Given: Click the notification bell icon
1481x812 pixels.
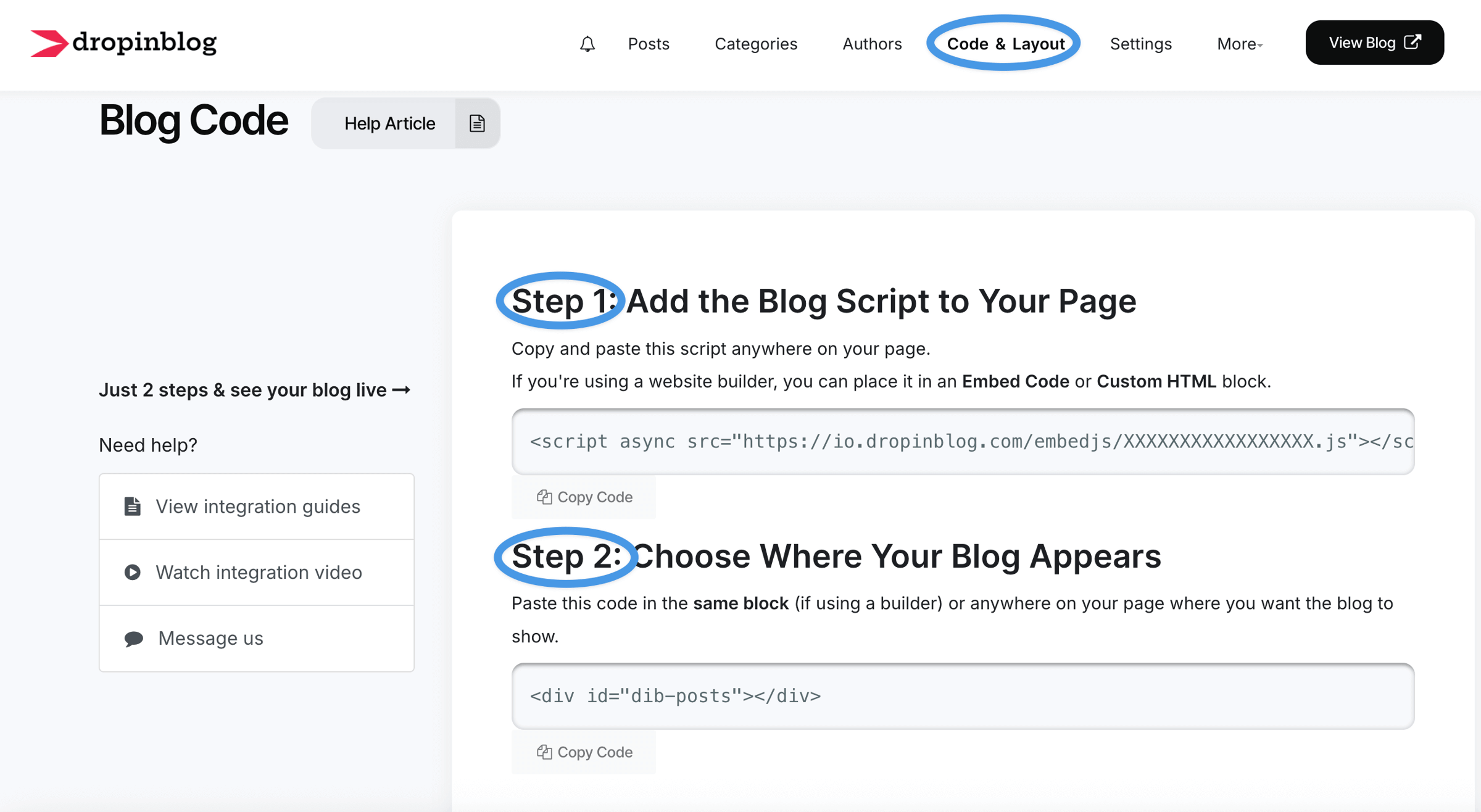Looking at the screenshot, I should pyautogui.click(x=587, y=44).
